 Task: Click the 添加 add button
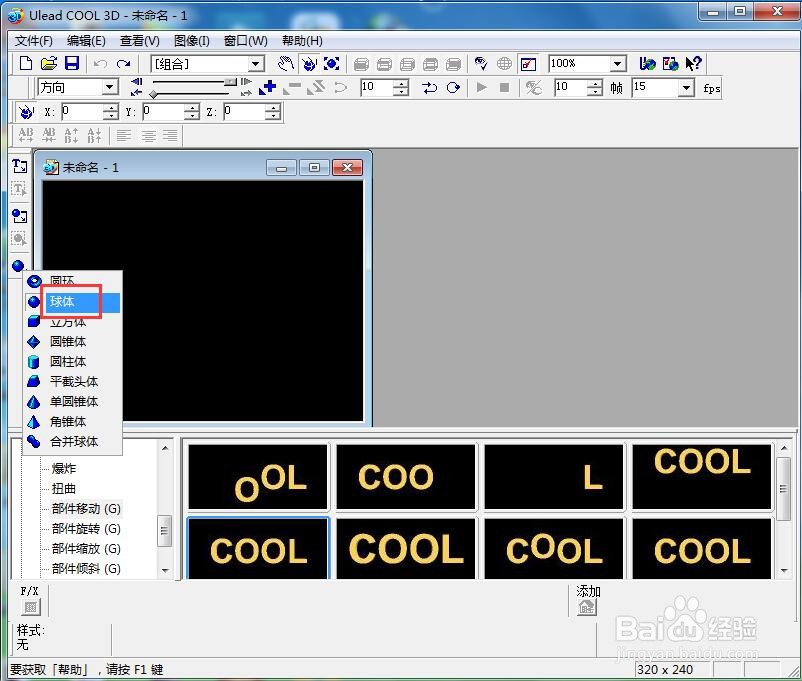click(x=587, y=607)
